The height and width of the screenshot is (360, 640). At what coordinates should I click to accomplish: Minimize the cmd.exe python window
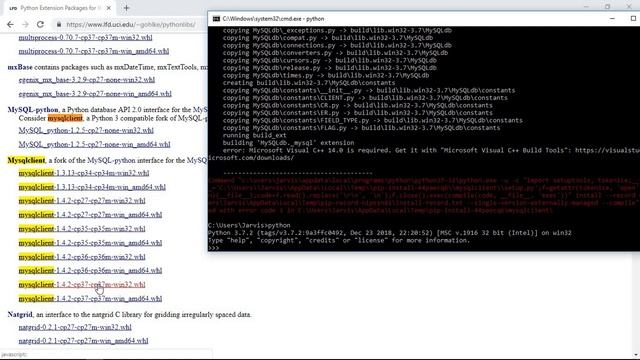point(612,19)
